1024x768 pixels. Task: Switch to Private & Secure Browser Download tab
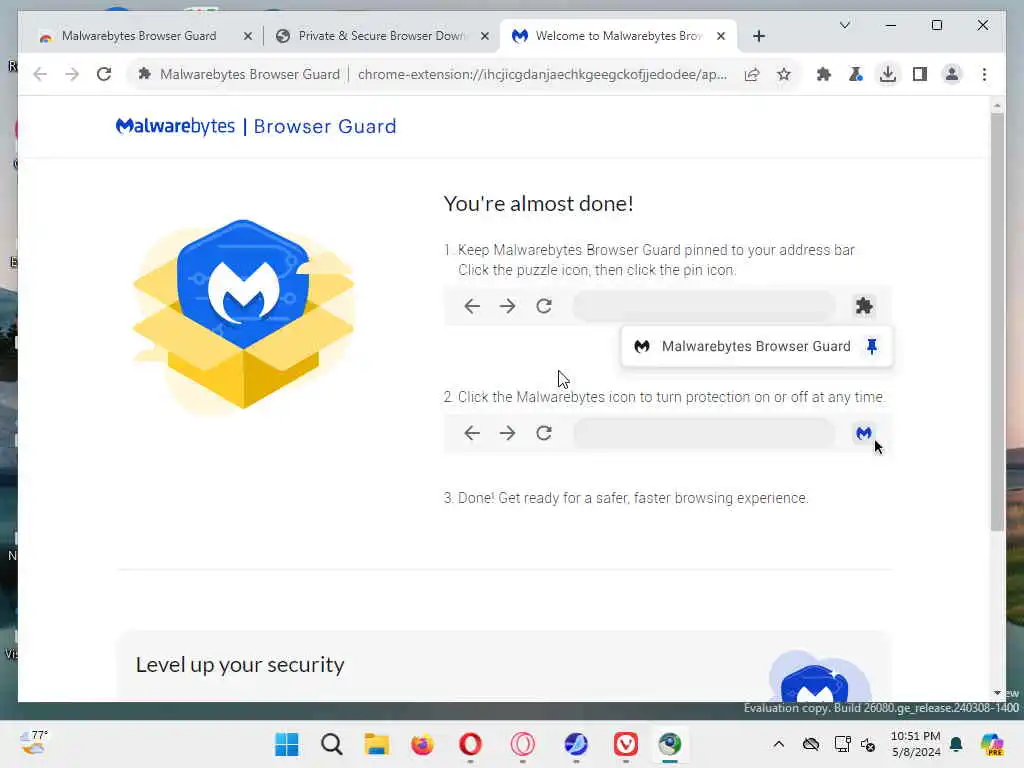[382, 36]
